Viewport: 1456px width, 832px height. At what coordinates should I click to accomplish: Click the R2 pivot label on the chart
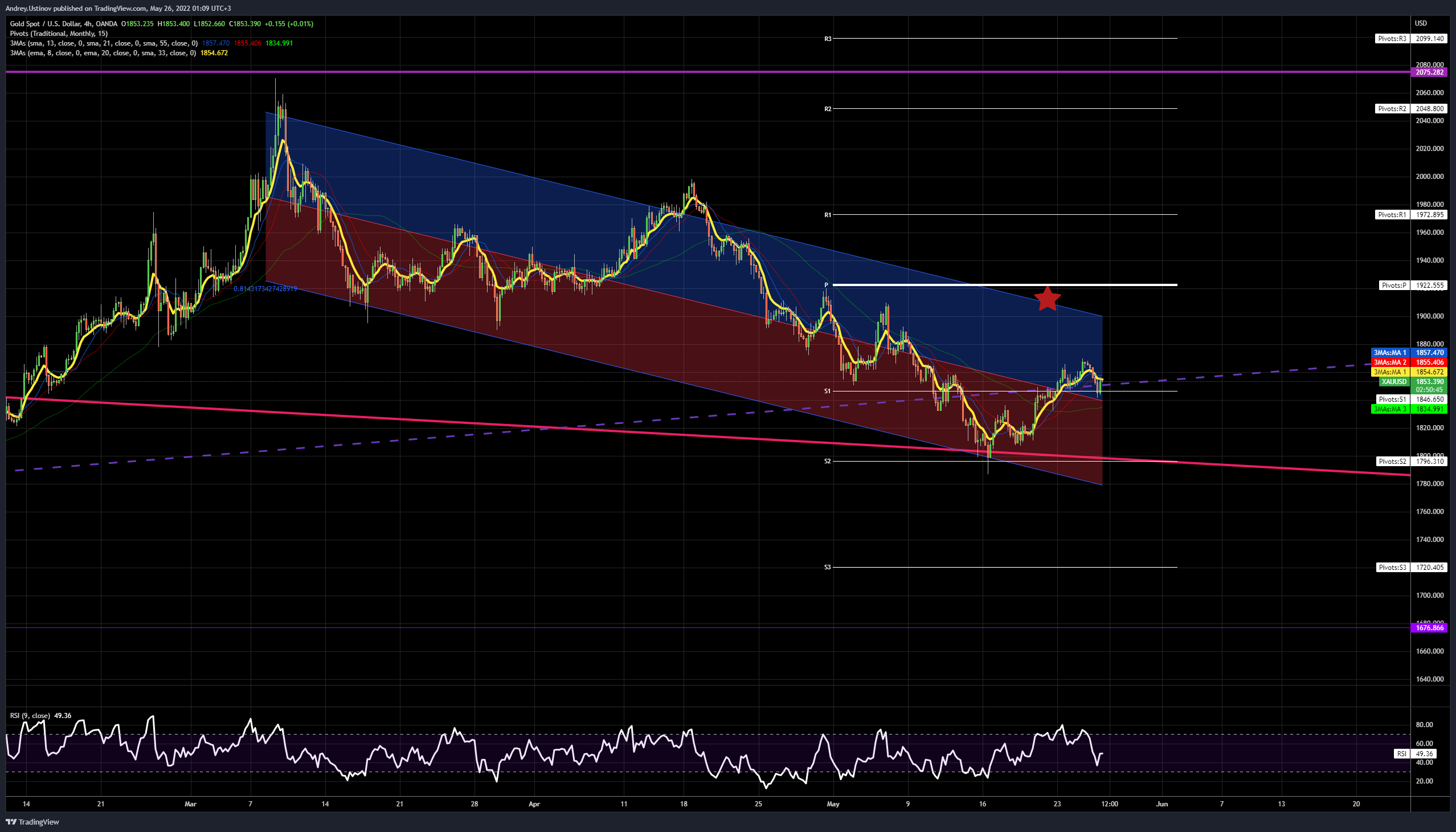tap(828, 109)
